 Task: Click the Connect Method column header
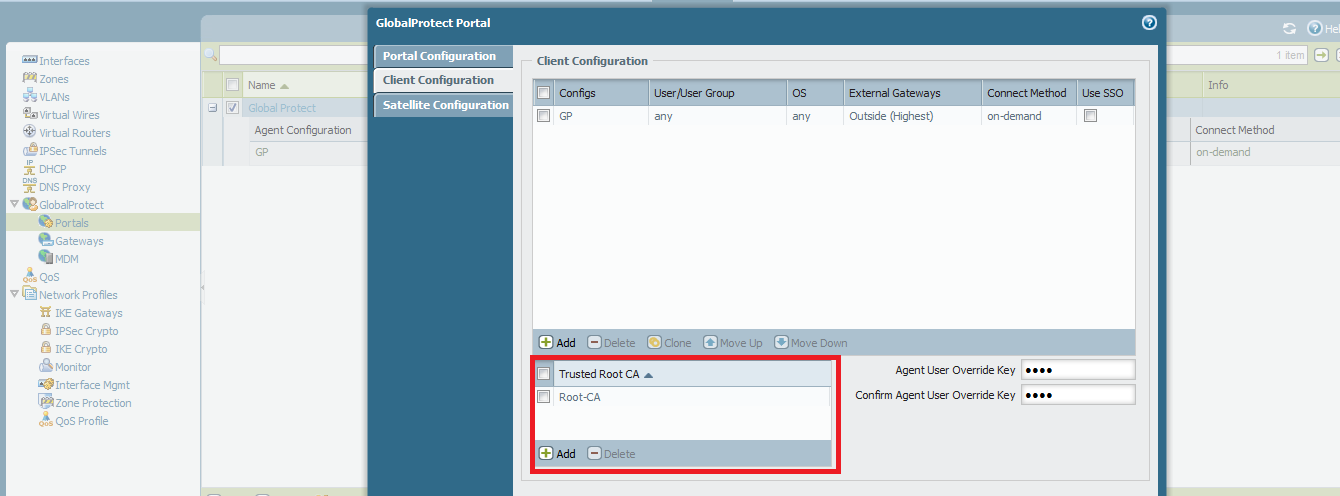click(1029, 93)
